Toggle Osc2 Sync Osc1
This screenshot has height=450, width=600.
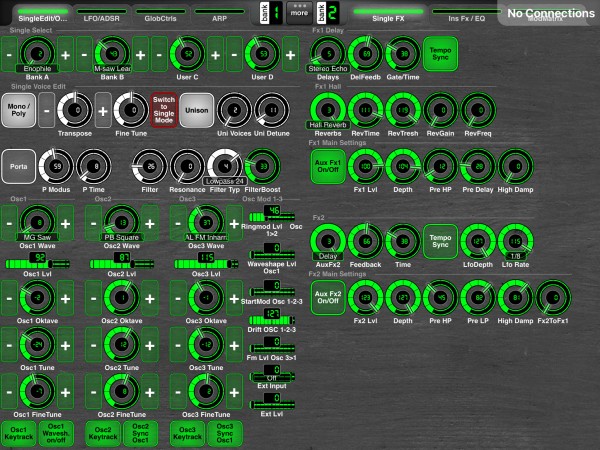[140, 433]
